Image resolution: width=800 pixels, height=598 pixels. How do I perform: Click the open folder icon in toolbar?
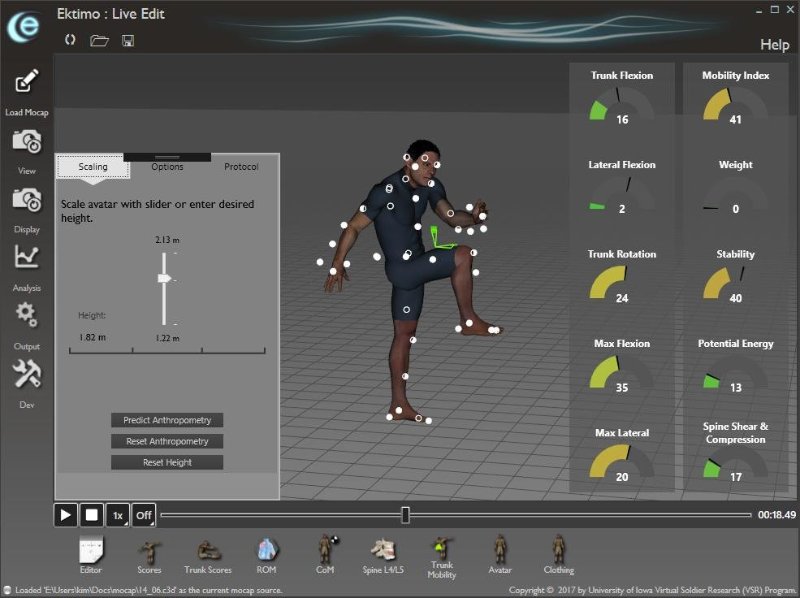coord(99,40)
